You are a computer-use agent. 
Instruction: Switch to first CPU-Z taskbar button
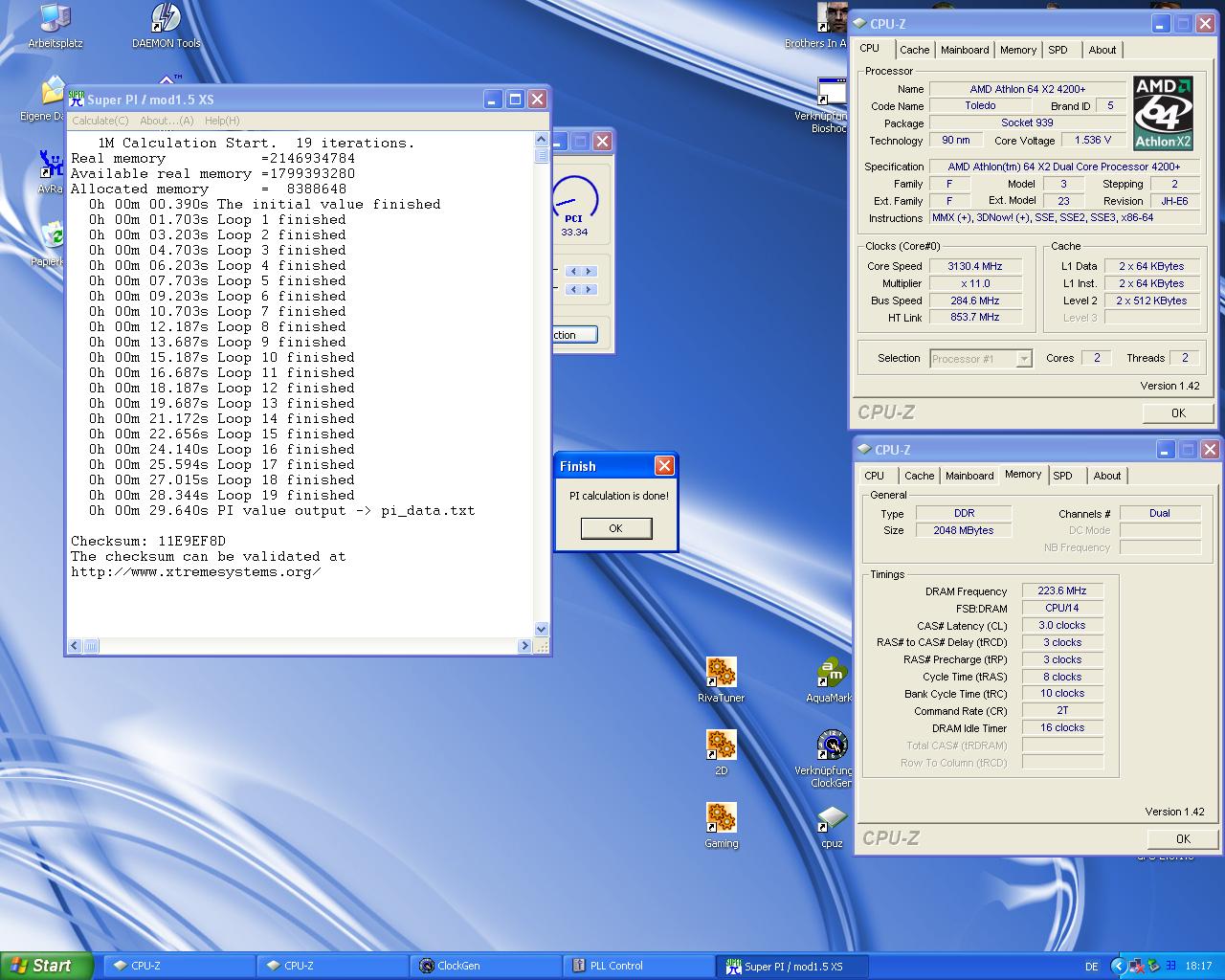click(179, 966)
